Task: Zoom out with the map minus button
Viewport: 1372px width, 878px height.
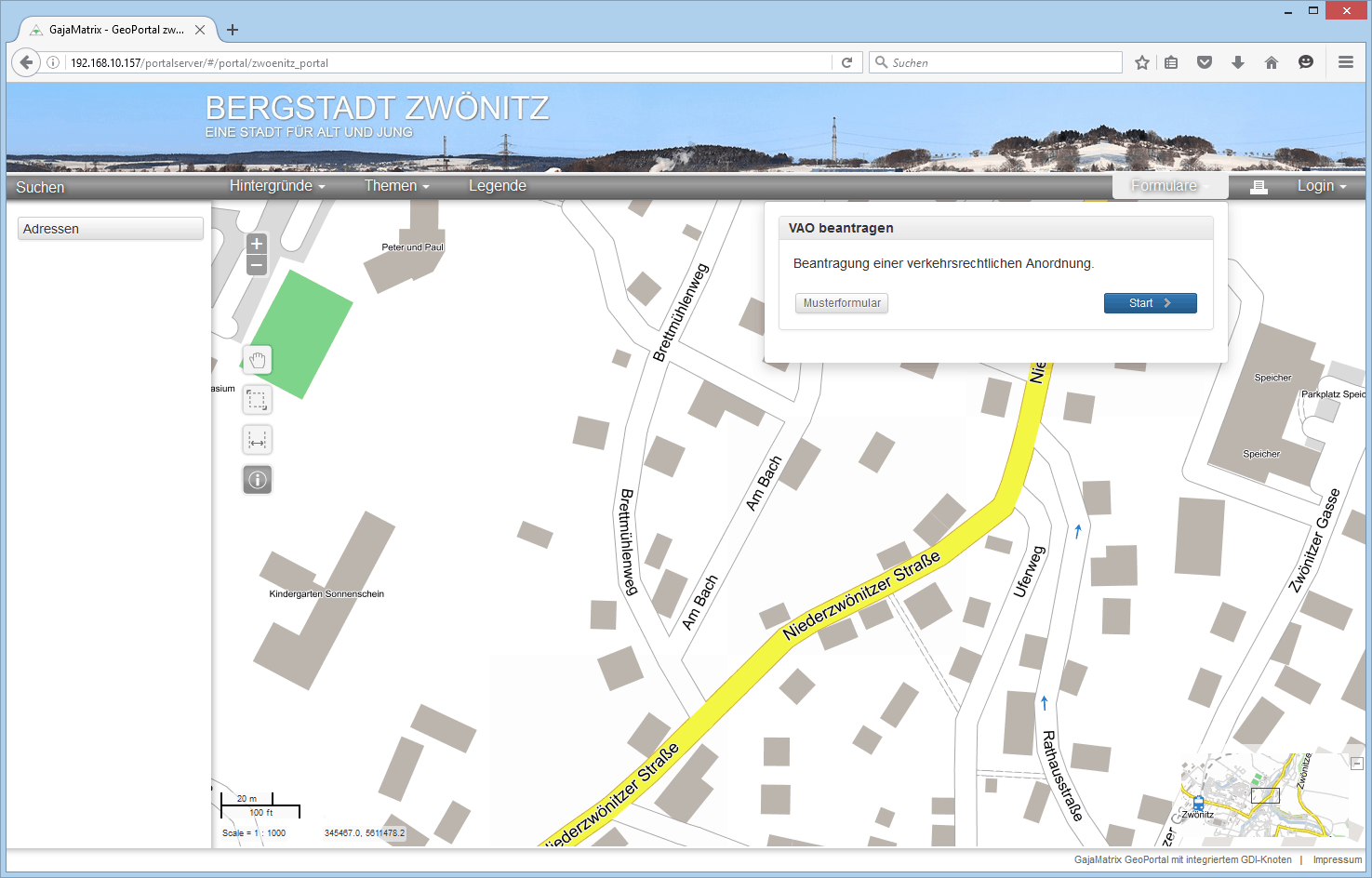Action: tap(257, 265)
